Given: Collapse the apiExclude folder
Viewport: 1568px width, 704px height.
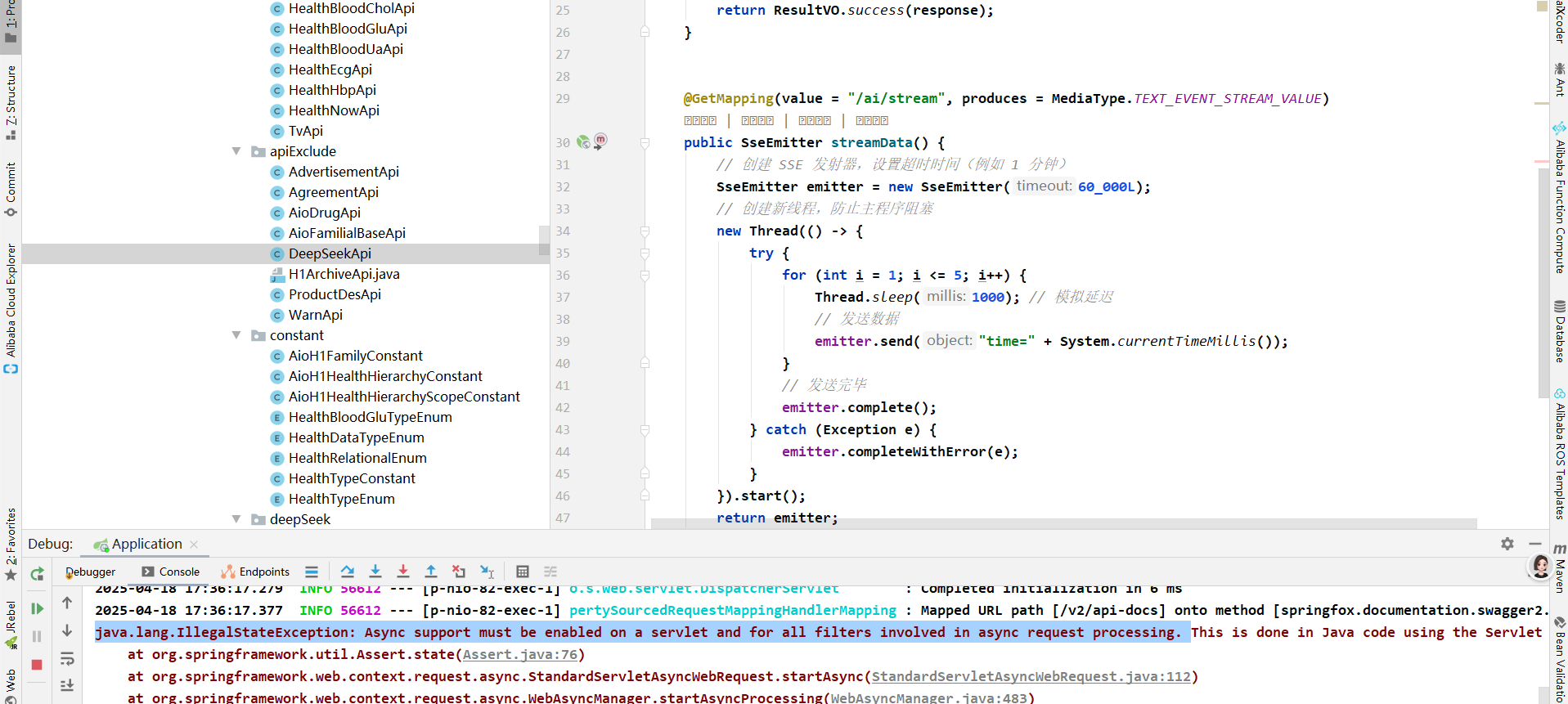Looking at the screenshot, I should [x=236, y=151].
